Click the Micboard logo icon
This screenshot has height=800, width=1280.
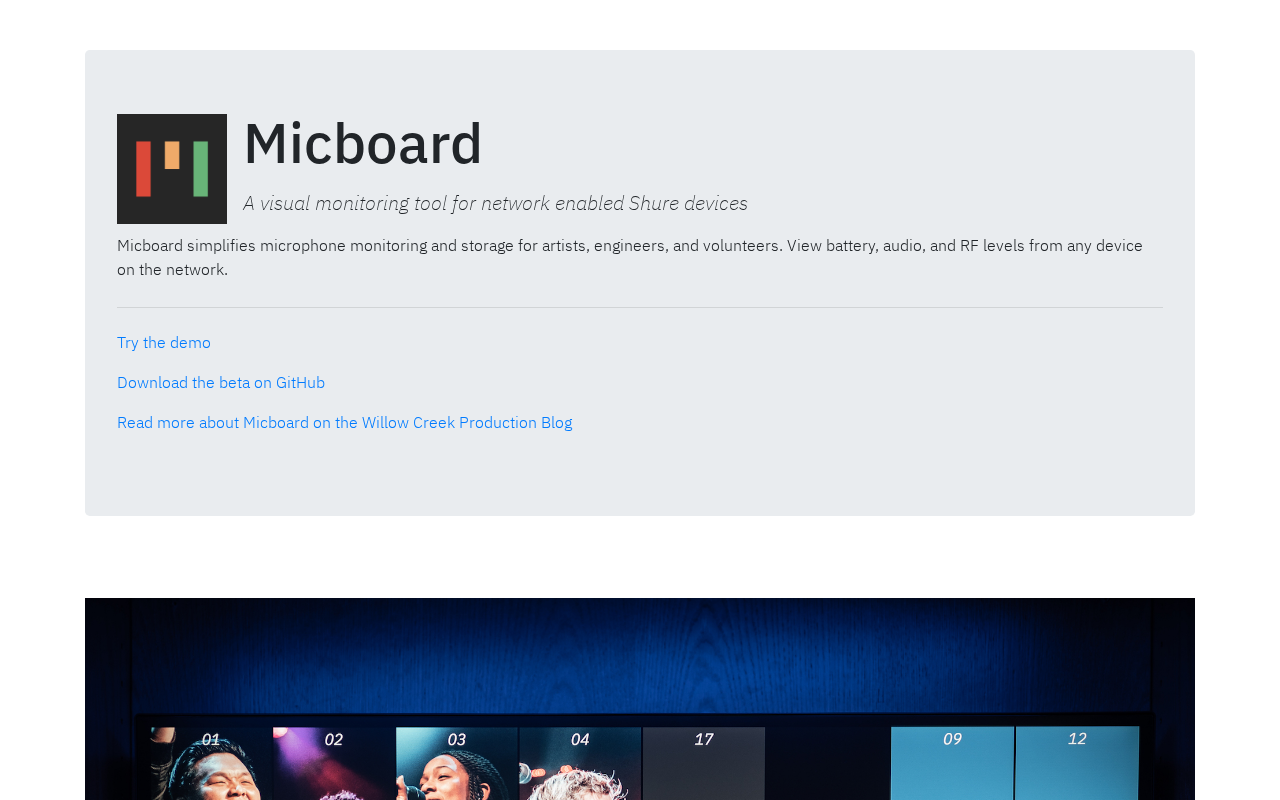[172, 169]
